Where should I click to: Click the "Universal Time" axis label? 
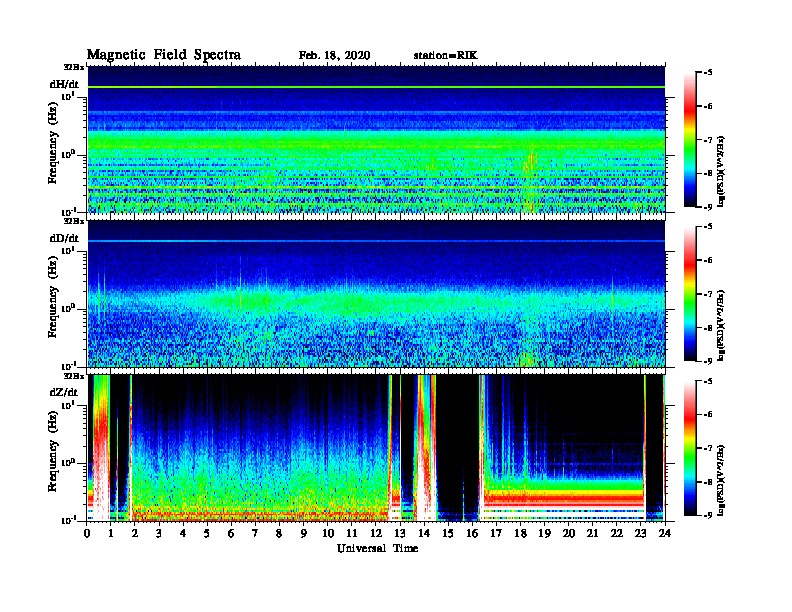click(377, 548)
